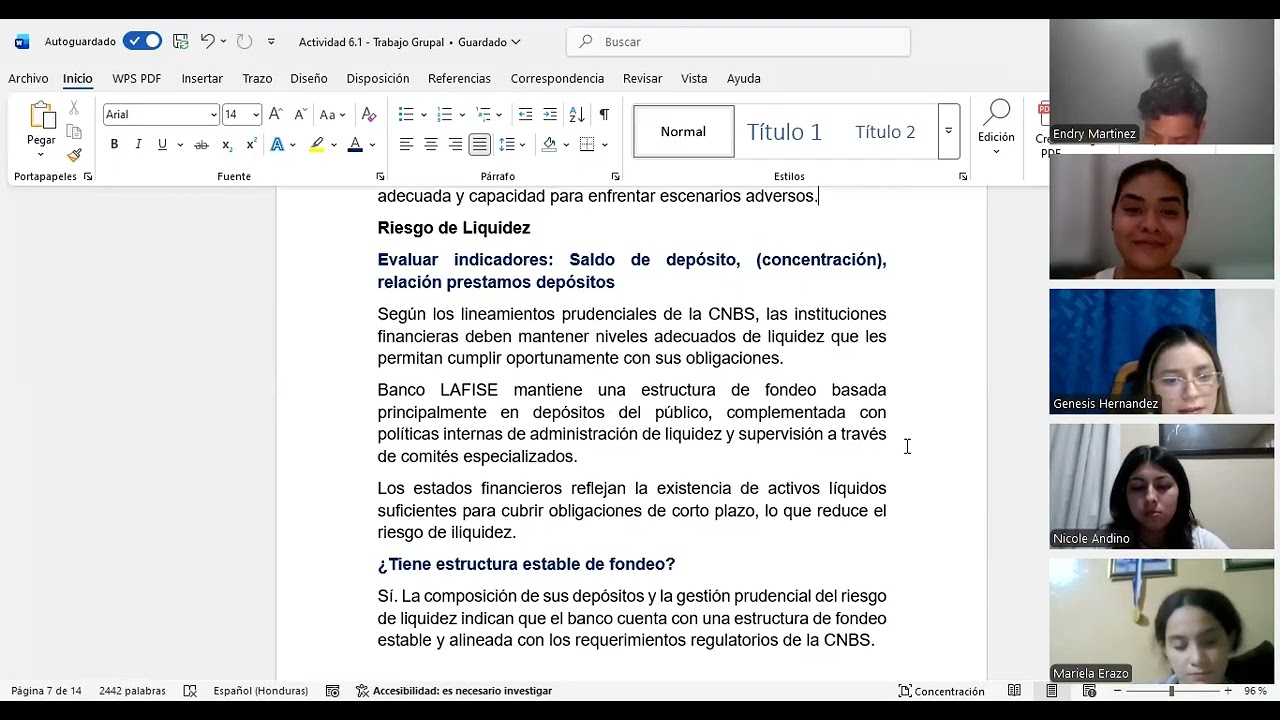Image resolution: width=1280 pixels, height=720 pixels.
Task: Align text right
Action: 455,145
